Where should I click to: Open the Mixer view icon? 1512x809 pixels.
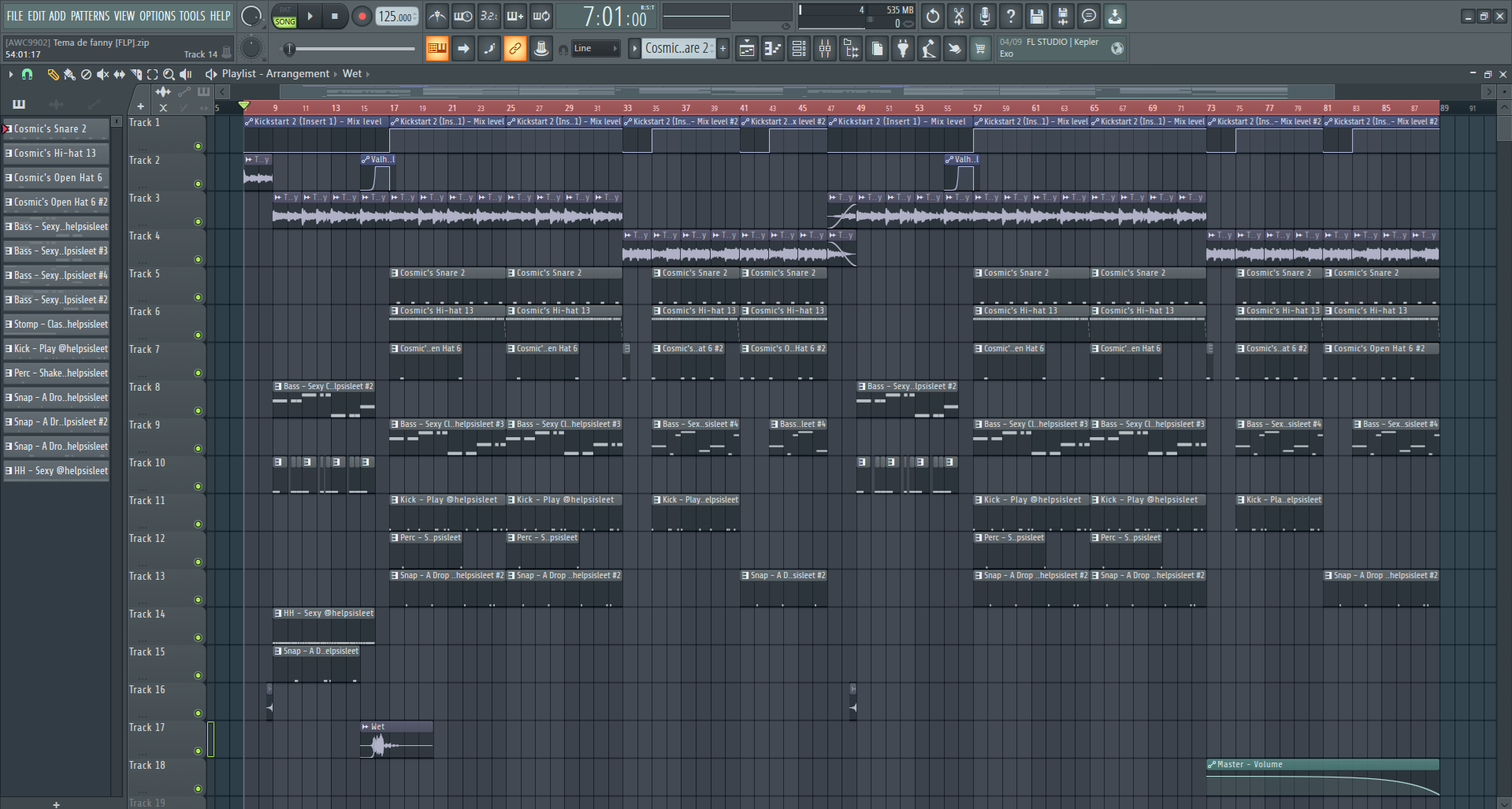pos(825,49)
